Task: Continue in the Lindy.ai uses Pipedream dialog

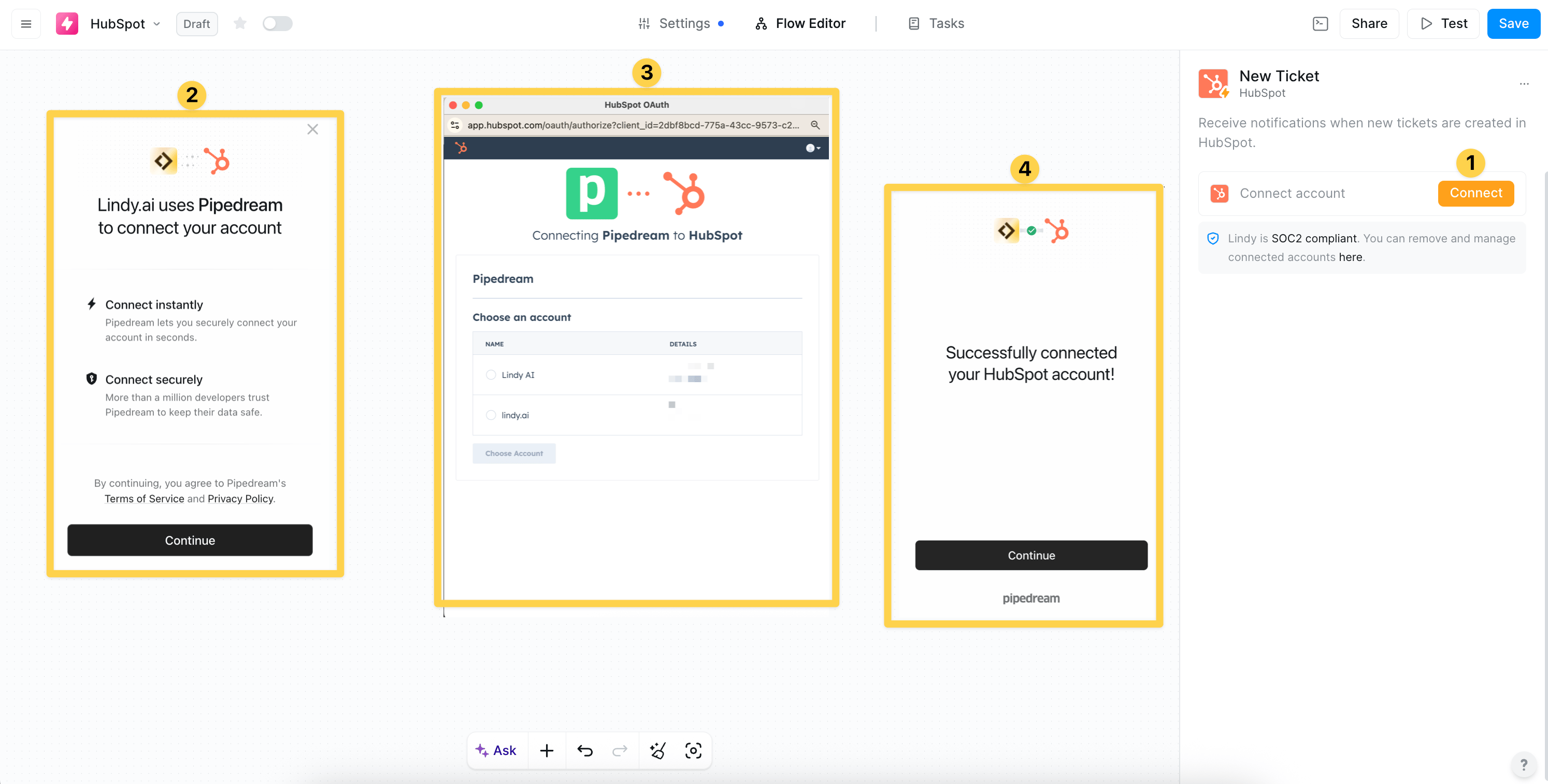Action: click(x=190, y=540)
